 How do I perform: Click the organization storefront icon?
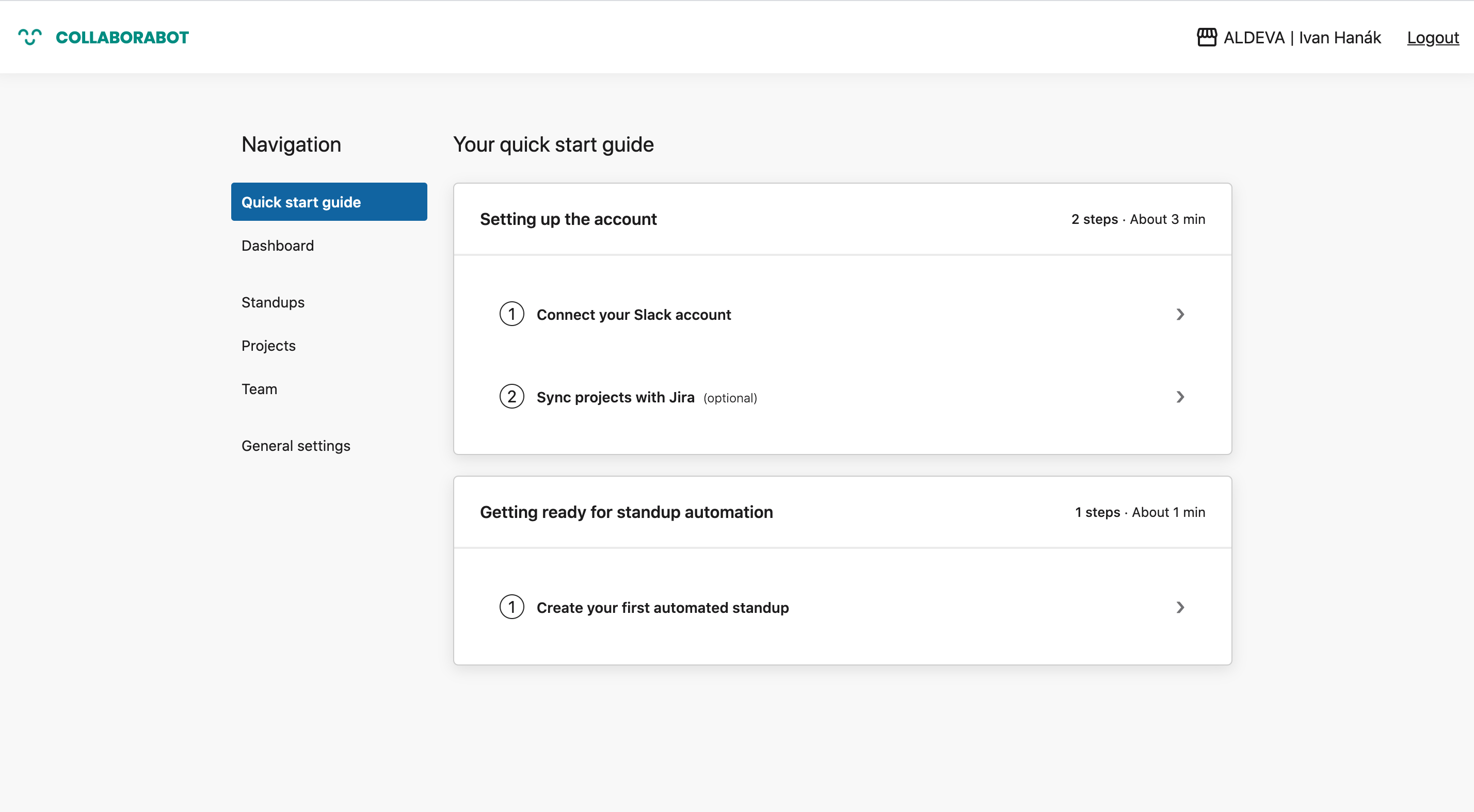pos(1207,37)
